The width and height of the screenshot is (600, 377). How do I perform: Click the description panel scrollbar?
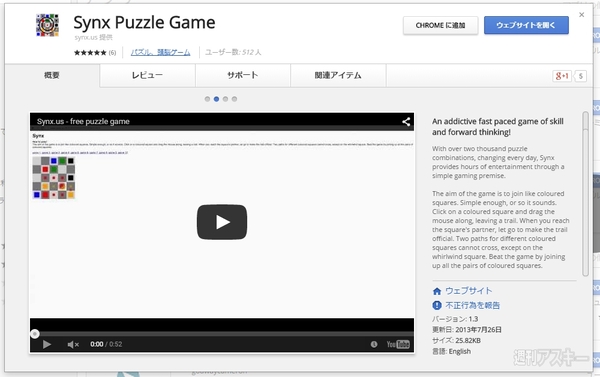click(585, 194)
